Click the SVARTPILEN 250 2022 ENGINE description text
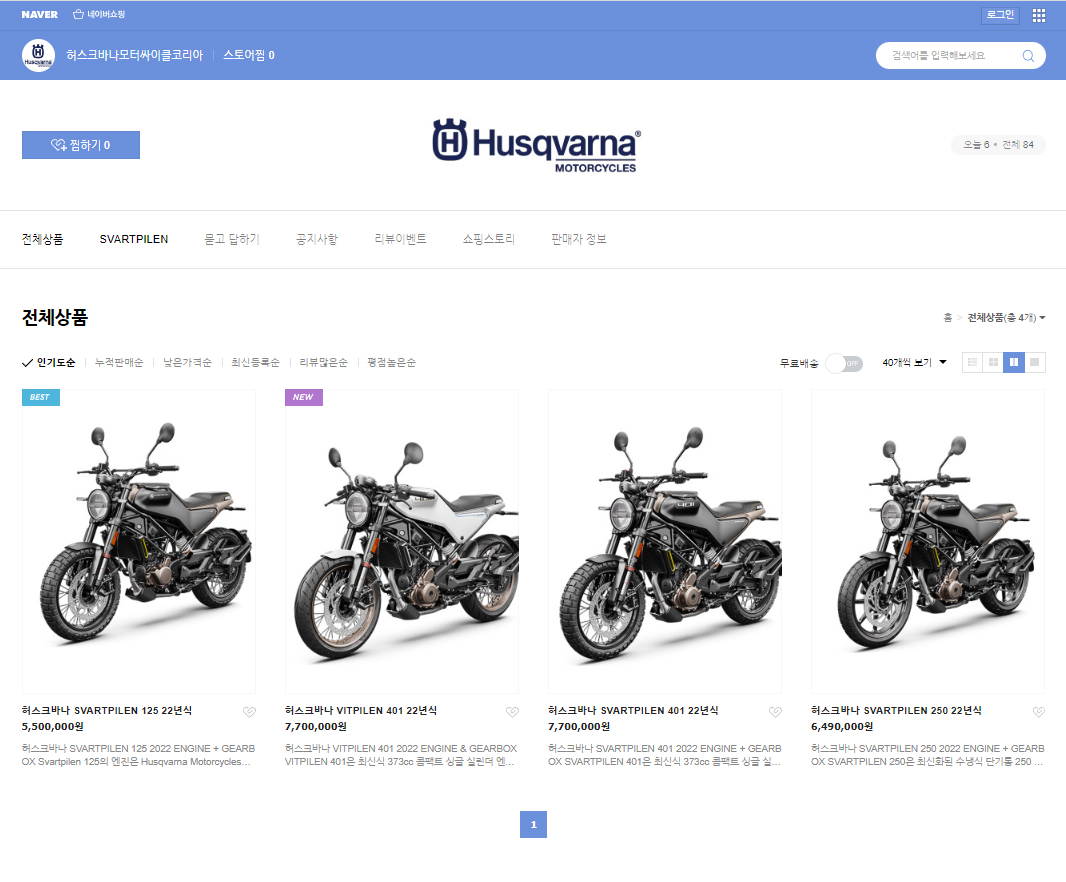Image resolution: width=1066 pixels, height=882 pixels. coord(928,755)
